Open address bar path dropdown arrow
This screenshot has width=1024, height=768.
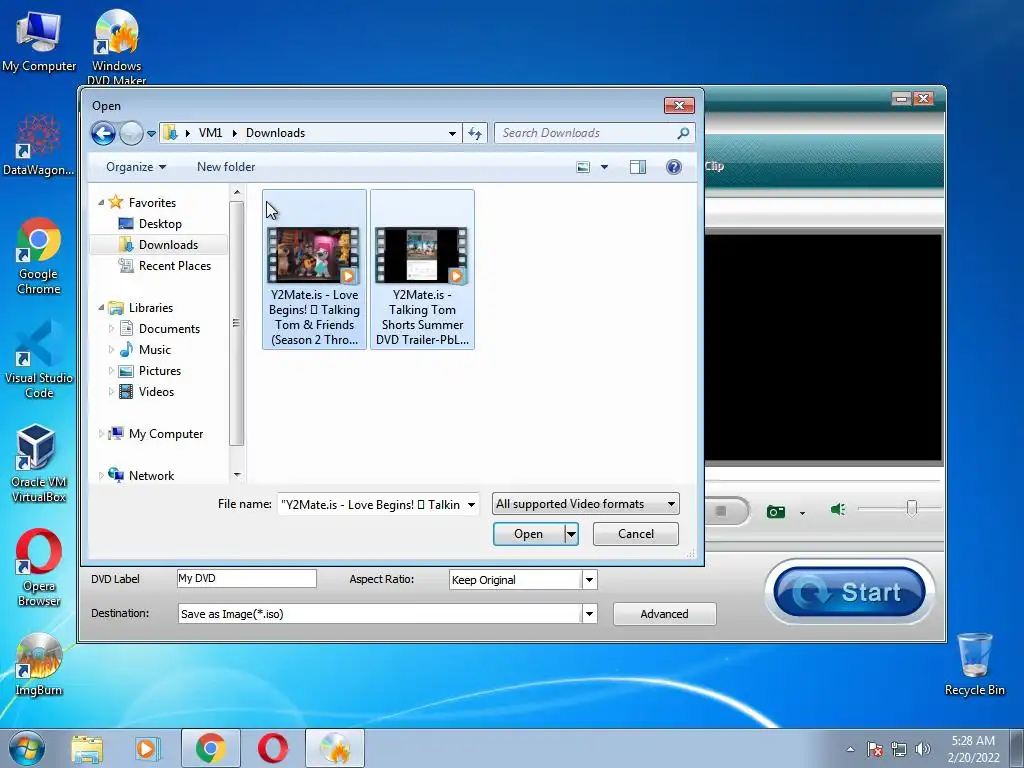coord(452,133)
